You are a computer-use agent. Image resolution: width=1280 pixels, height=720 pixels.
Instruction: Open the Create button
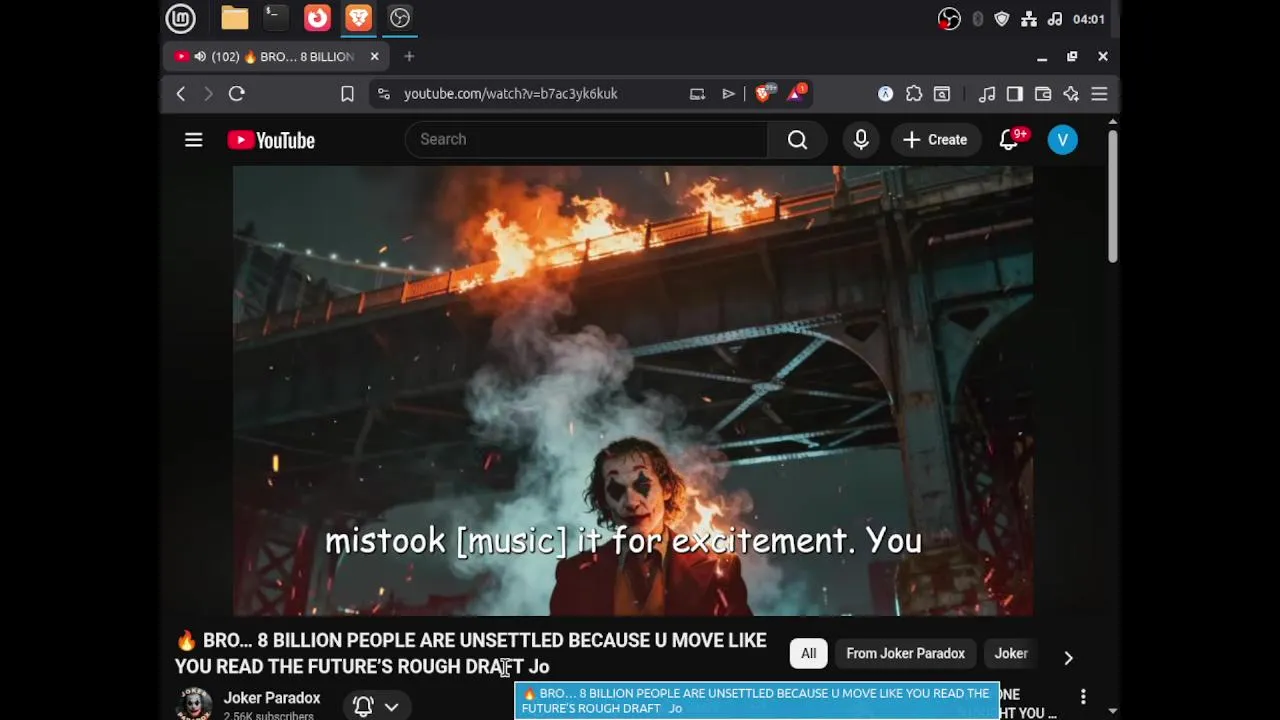935,140
